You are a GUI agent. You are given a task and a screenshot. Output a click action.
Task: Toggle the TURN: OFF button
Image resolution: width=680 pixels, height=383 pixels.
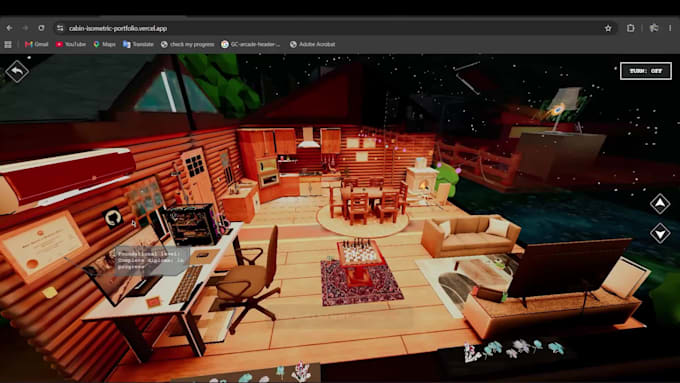(646, 71)
